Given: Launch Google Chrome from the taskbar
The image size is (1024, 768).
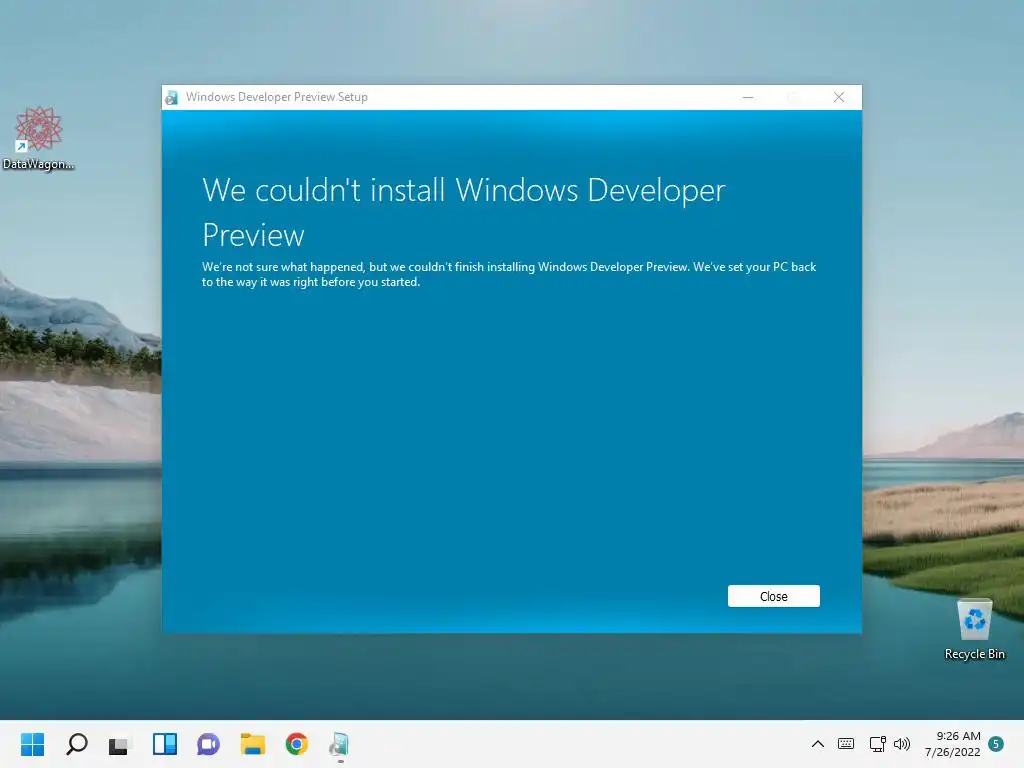Looking at the screenshot, I should 296,744.
